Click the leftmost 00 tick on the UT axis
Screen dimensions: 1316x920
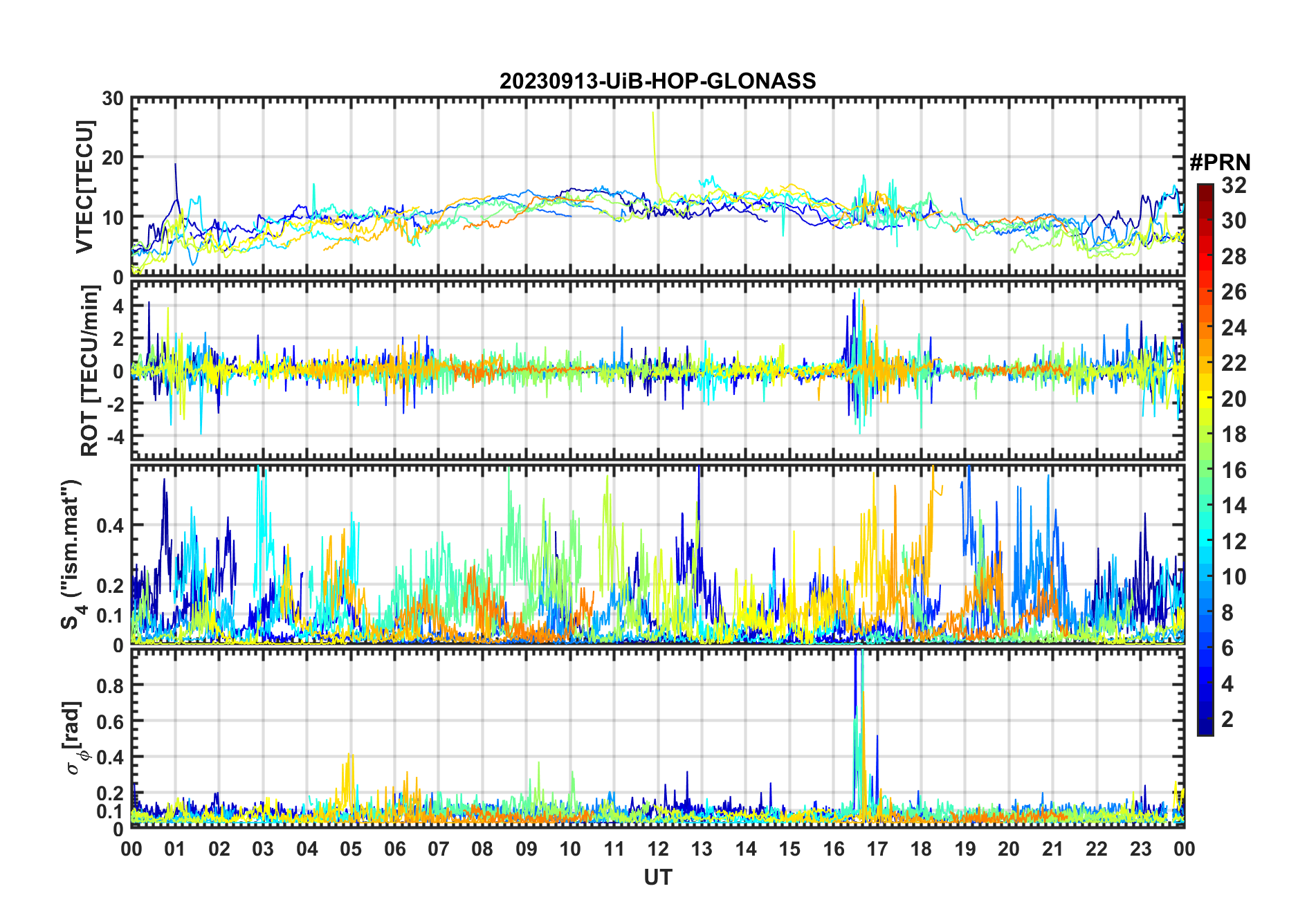(131, 849)
